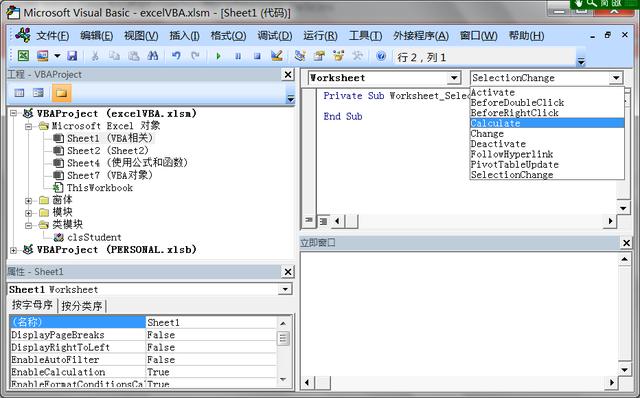Image resolution: width=640 pixels, height=398 pixels.
Task: Click View Object icon in project panel
Action: point(38,93)
